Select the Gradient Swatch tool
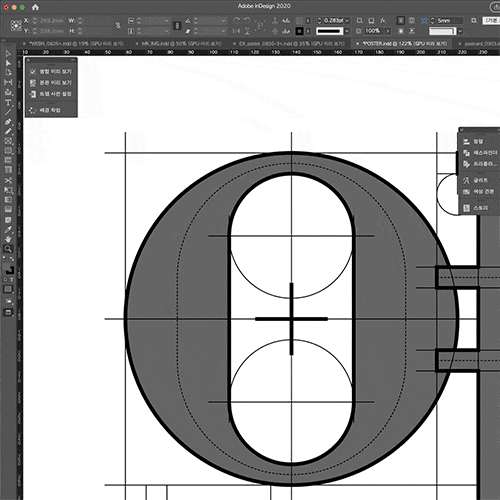The image size is (500, 500). [x=8, y=200]
